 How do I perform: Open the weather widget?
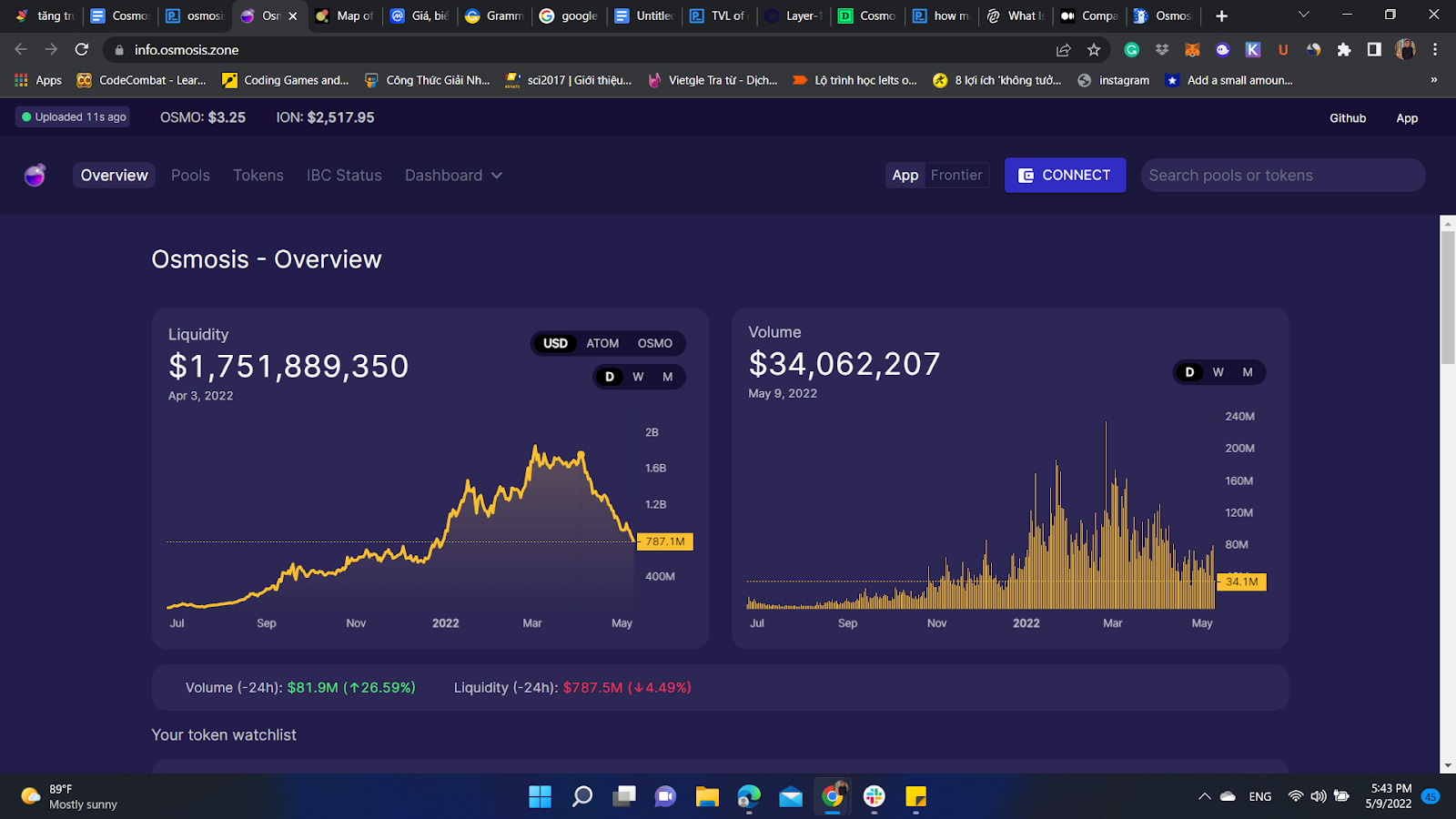pos(70,796)
